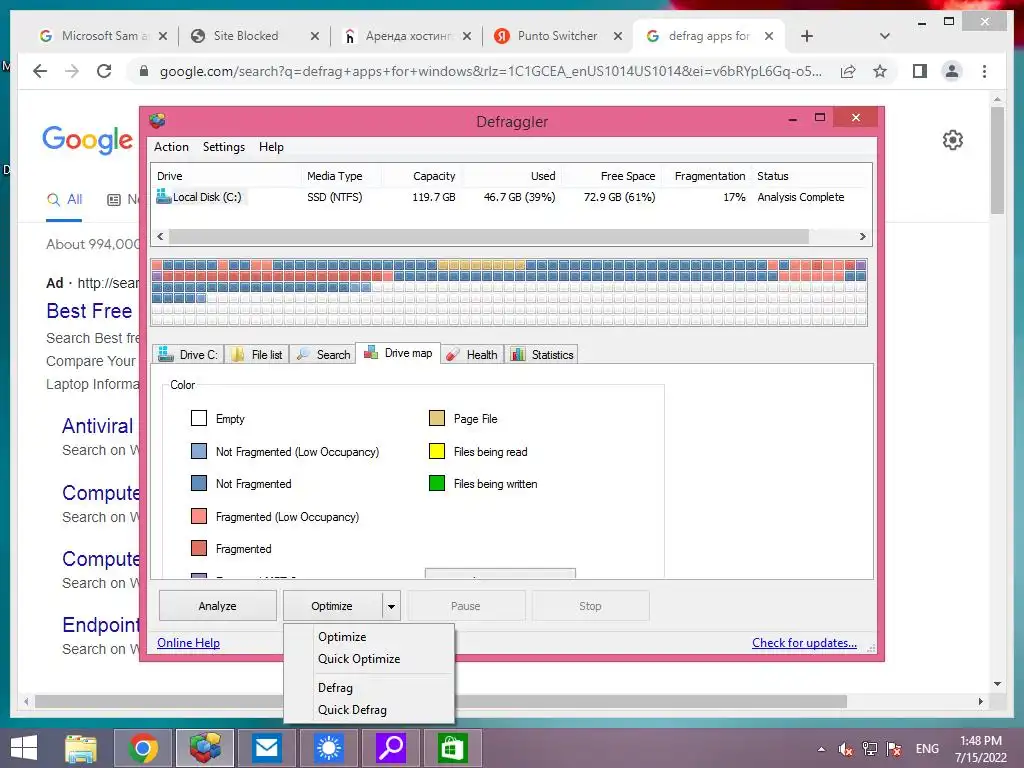Close the Аренда хостинг browser tab

tap(467, 37)
